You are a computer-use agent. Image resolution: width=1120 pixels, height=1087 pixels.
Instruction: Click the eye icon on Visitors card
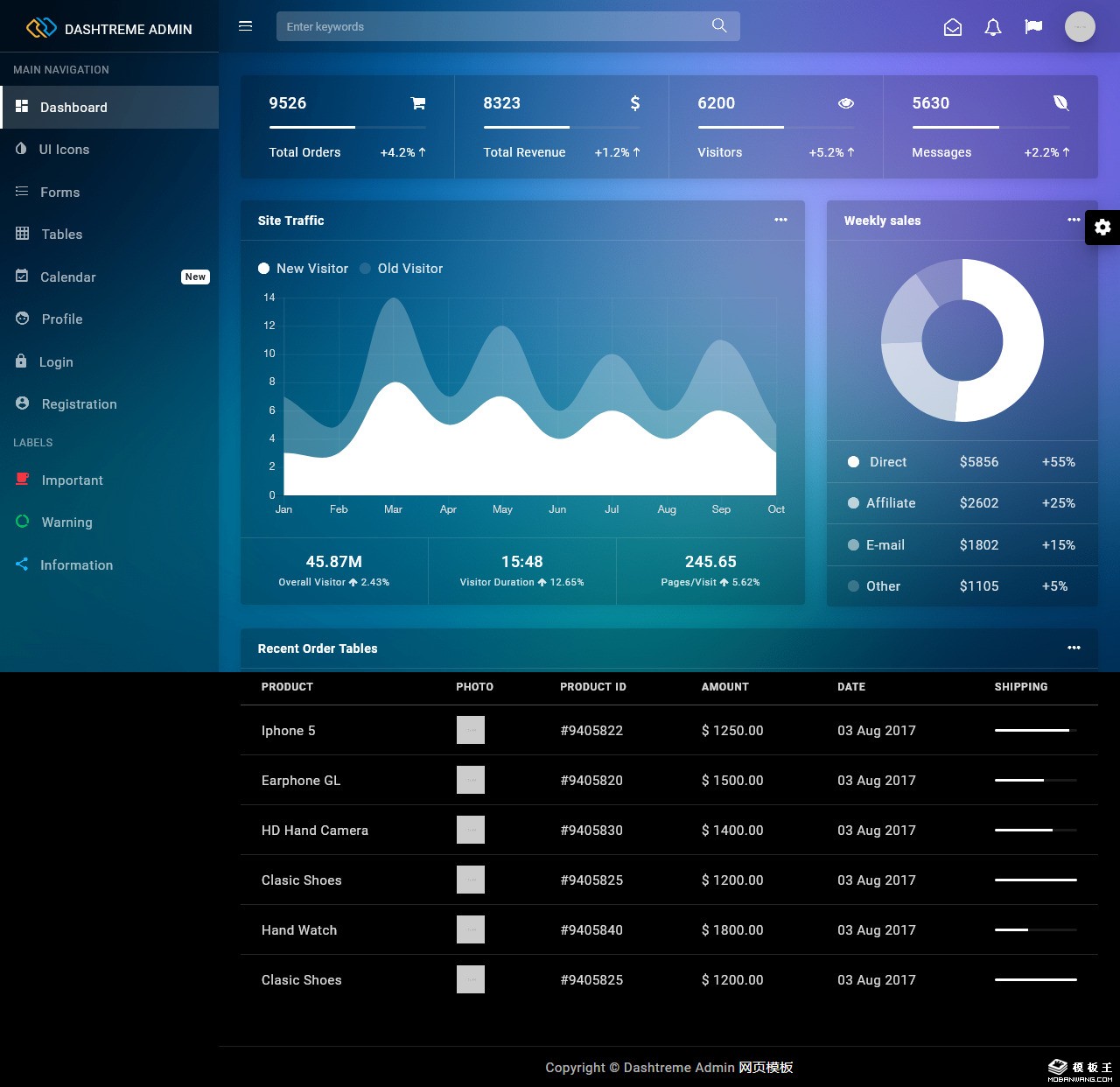click(845, 103)
